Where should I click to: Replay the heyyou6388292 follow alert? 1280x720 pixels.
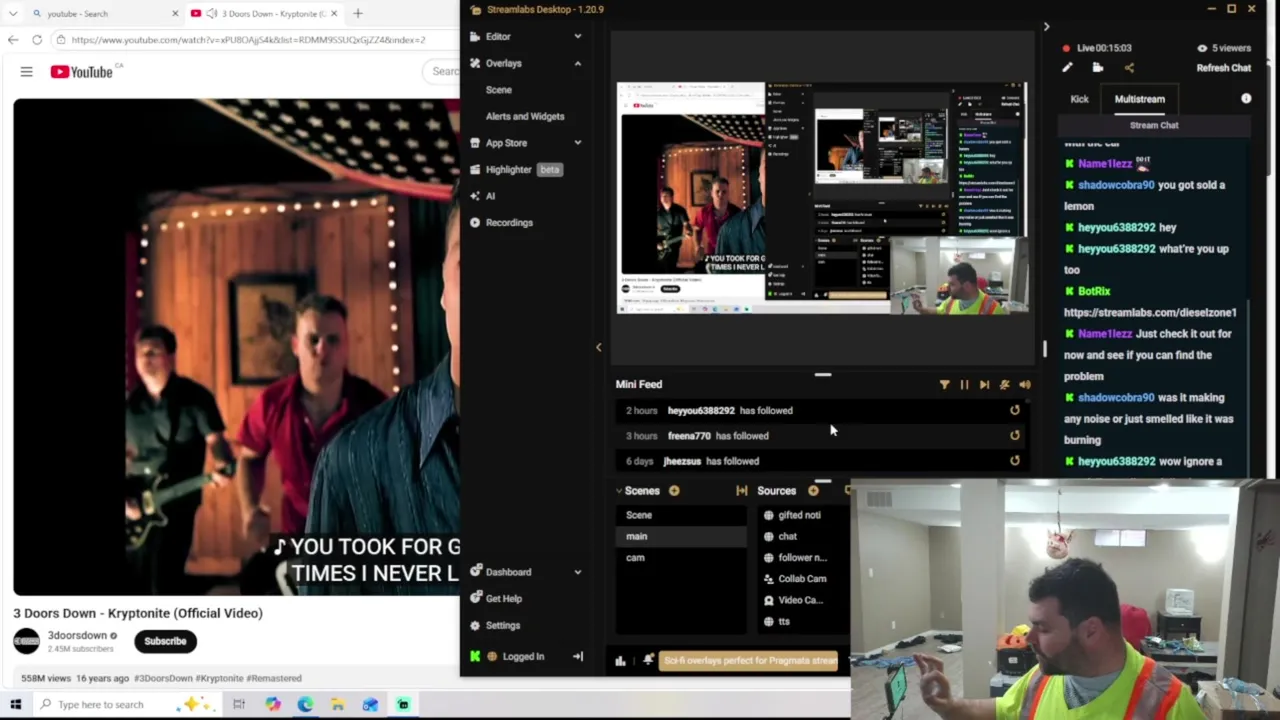click(x=1015, y=410)
